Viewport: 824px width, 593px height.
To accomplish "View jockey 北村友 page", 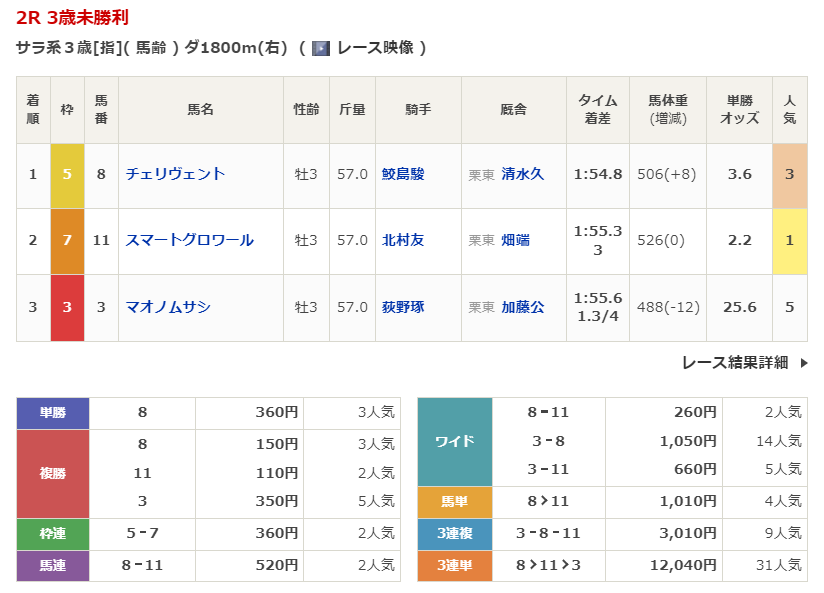I will 402,240.
